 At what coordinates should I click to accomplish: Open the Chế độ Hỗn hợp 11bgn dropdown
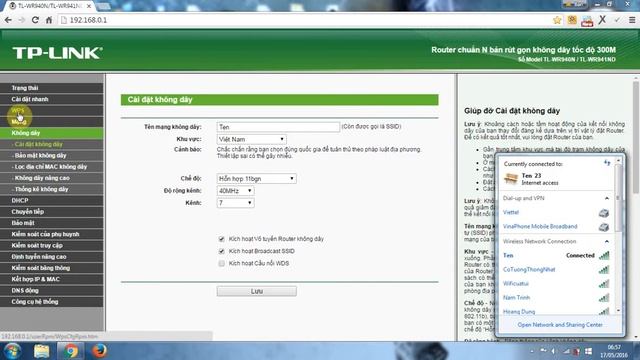256,178
